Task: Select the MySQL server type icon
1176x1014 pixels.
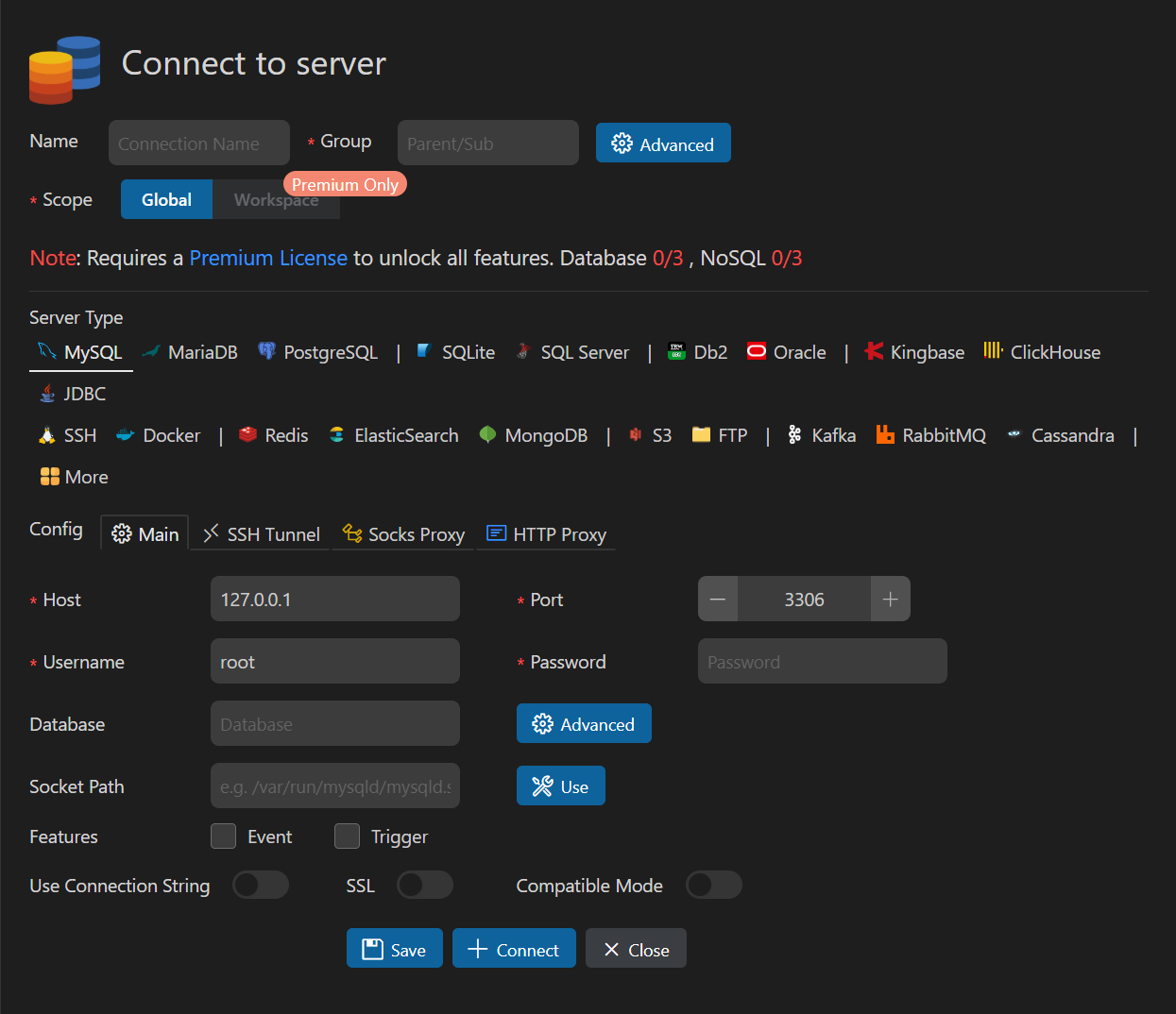Action: [x=46, y=351]
